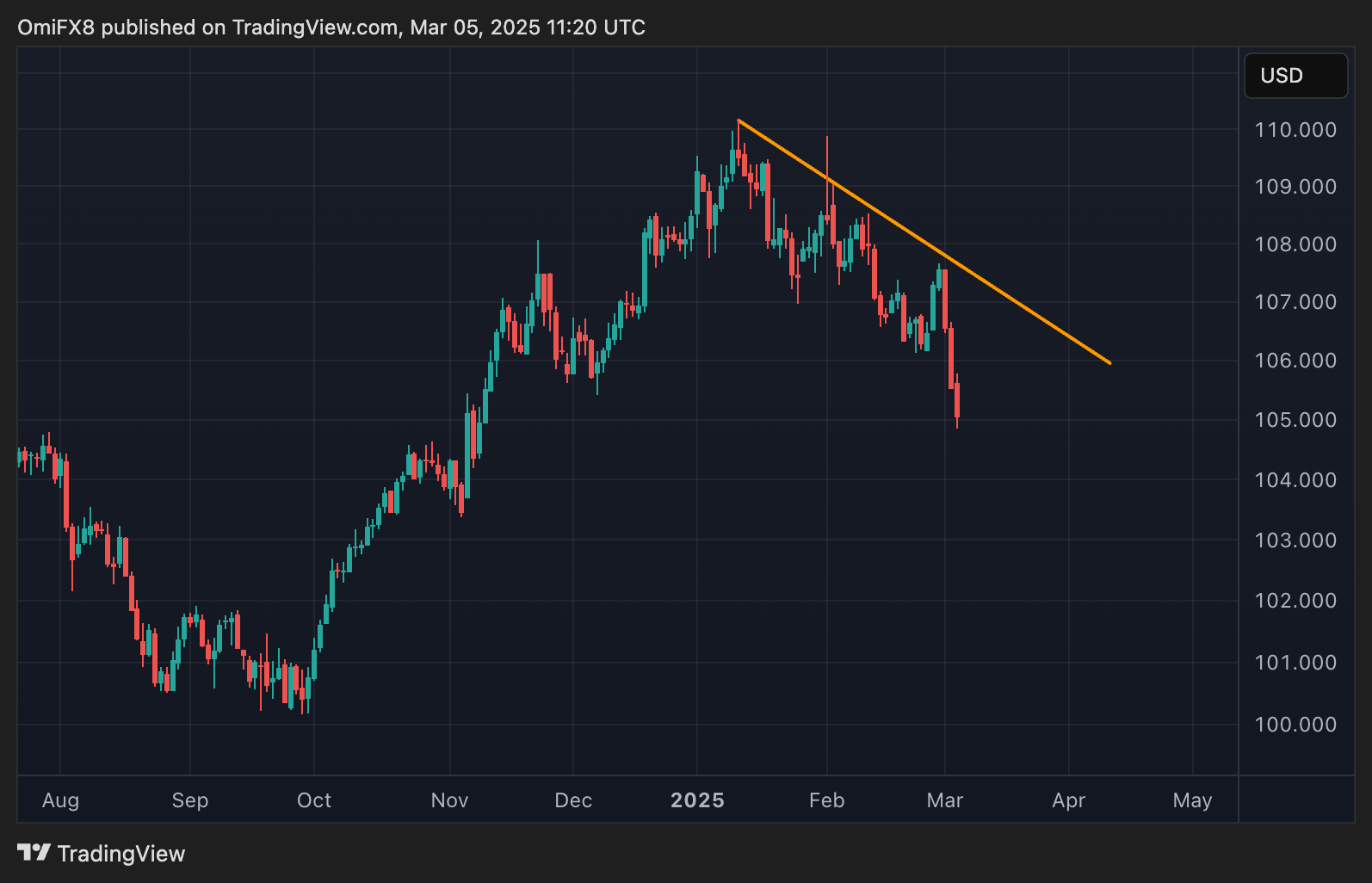Click the orange descending trendline

924,242
